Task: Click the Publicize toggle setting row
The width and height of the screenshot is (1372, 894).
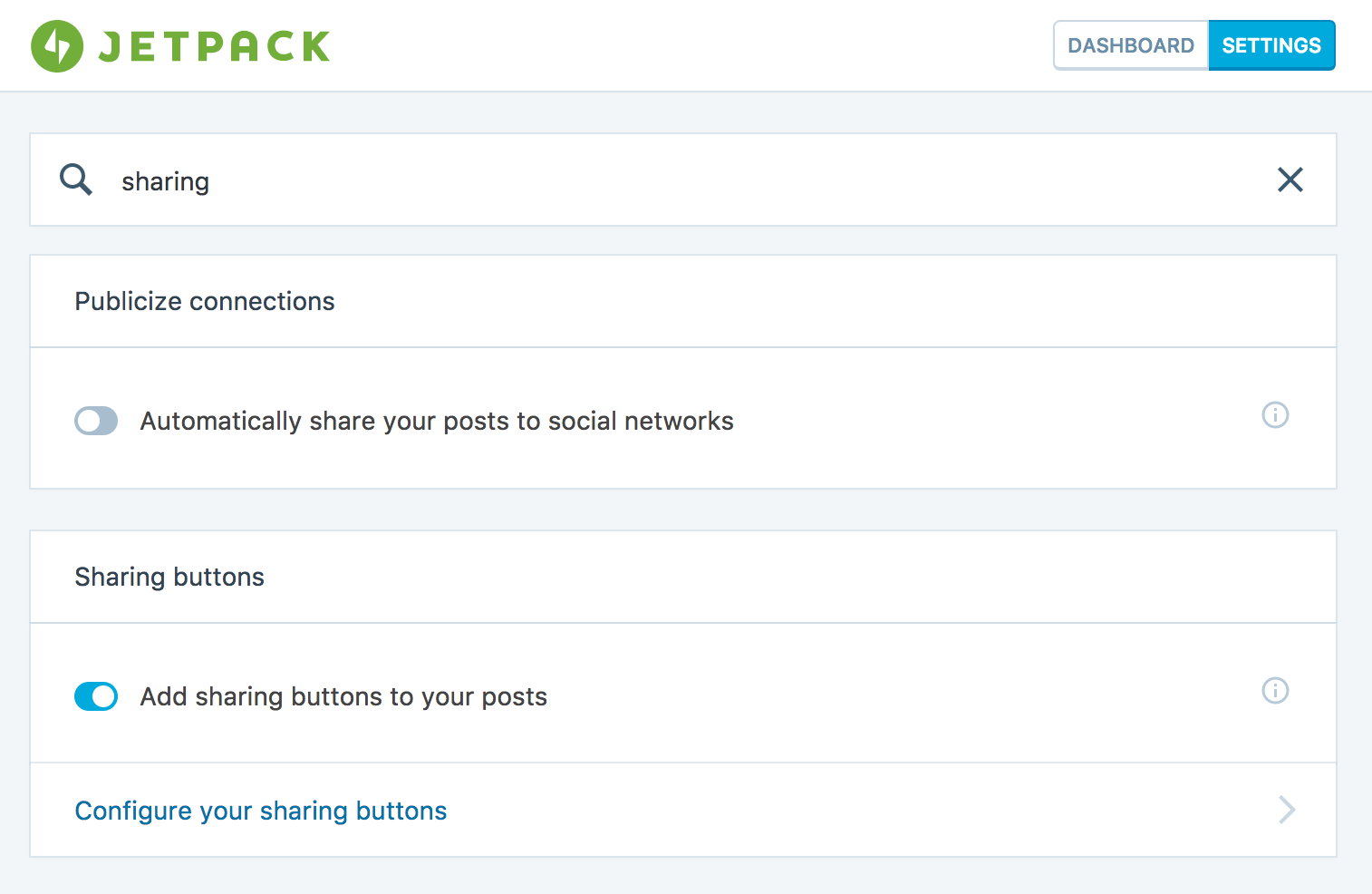Action: click(x=683, y=418)
